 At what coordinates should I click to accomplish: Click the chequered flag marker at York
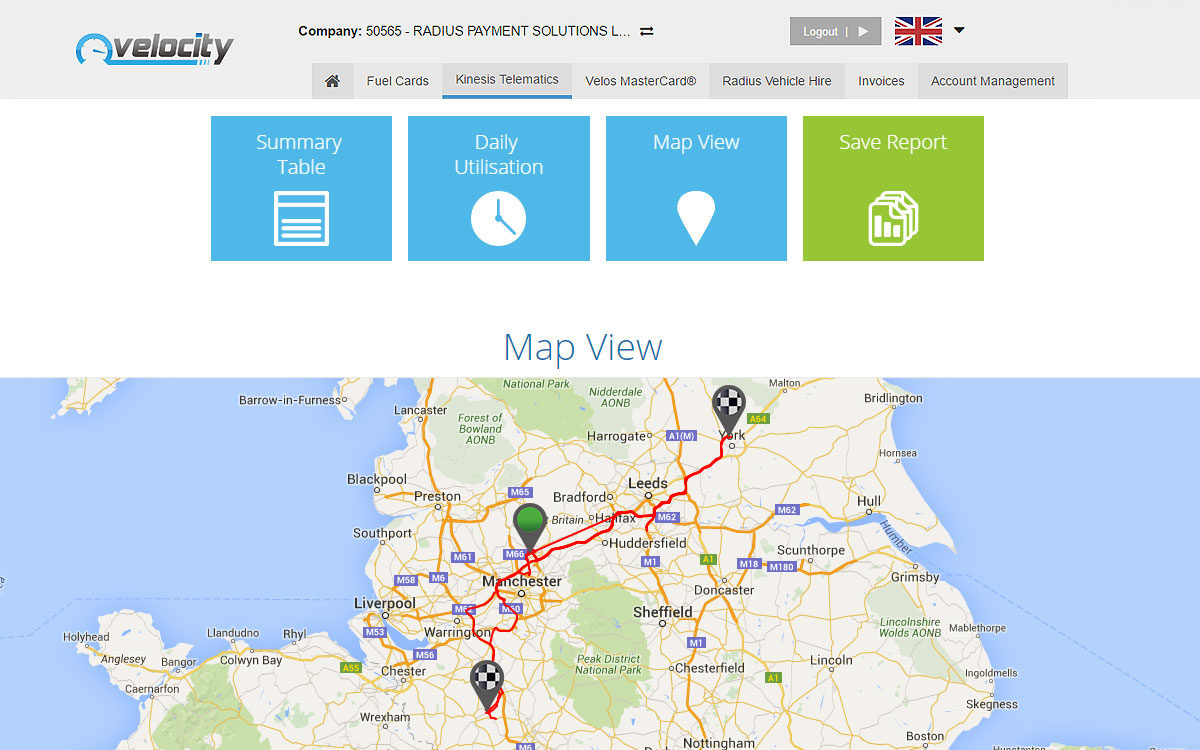[729, 409]
